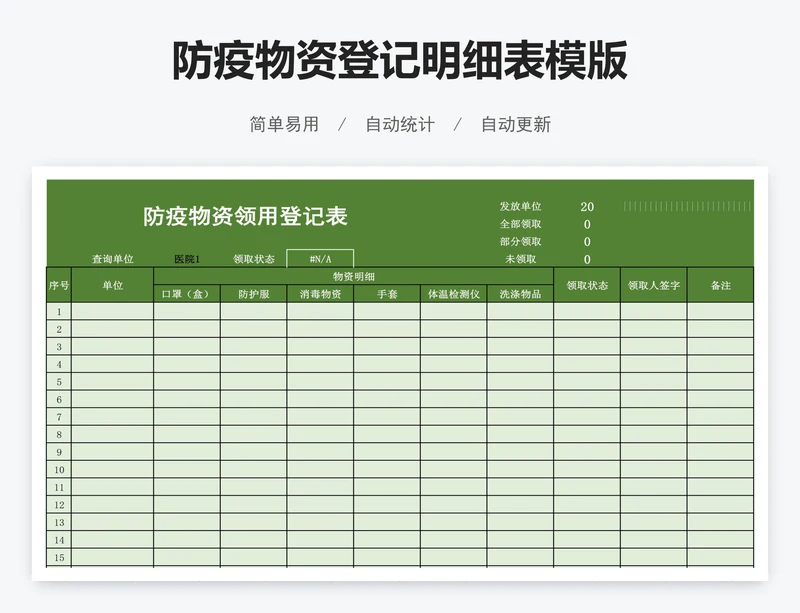Click the 部分领取 label

pos(520,241)
